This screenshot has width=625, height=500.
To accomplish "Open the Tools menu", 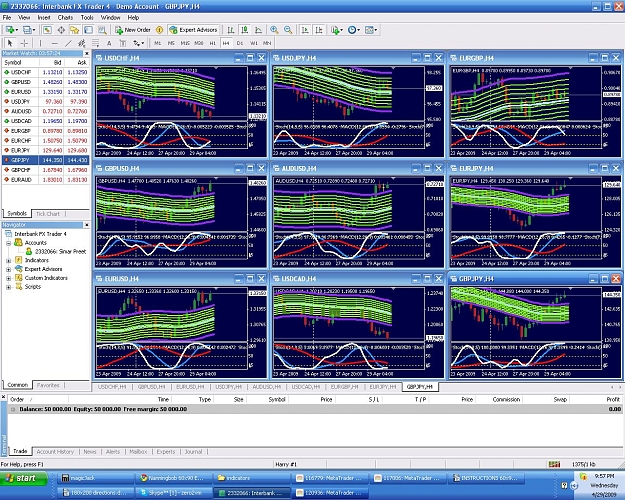I will point(87,18).
